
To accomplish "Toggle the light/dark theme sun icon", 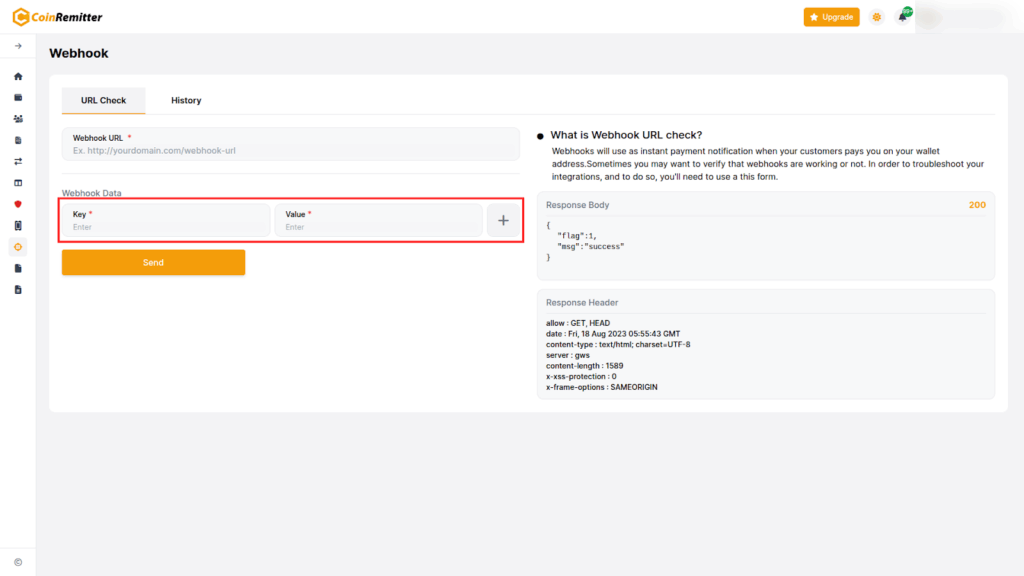I will 877,17.
